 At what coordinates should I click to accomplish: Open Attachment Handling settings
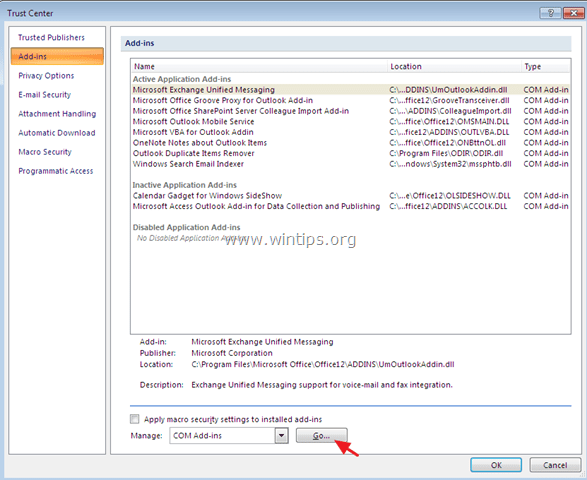[57, 114]
